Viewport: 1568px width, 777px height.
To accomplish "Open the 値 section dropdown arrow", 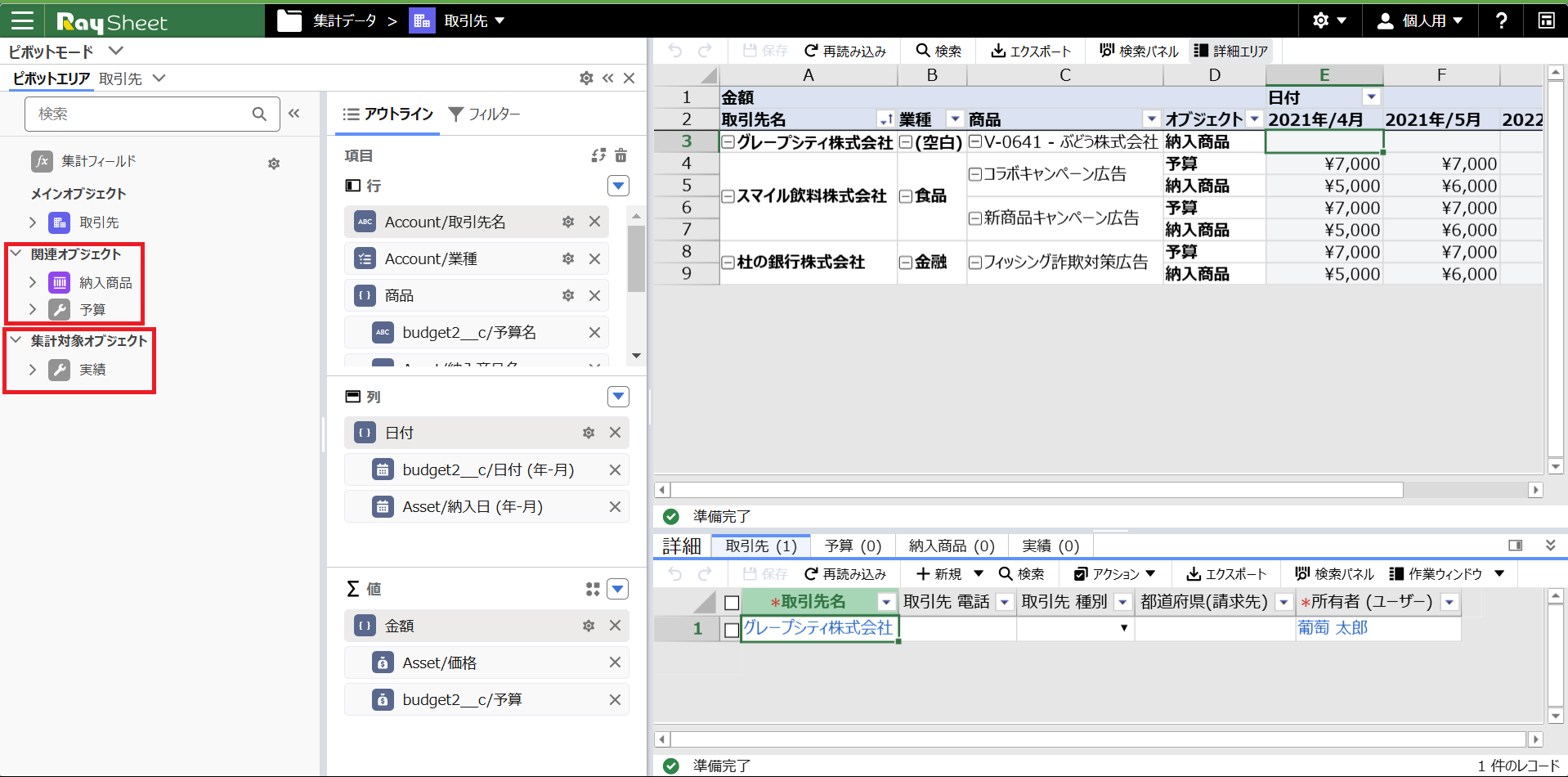I will 619,589.
